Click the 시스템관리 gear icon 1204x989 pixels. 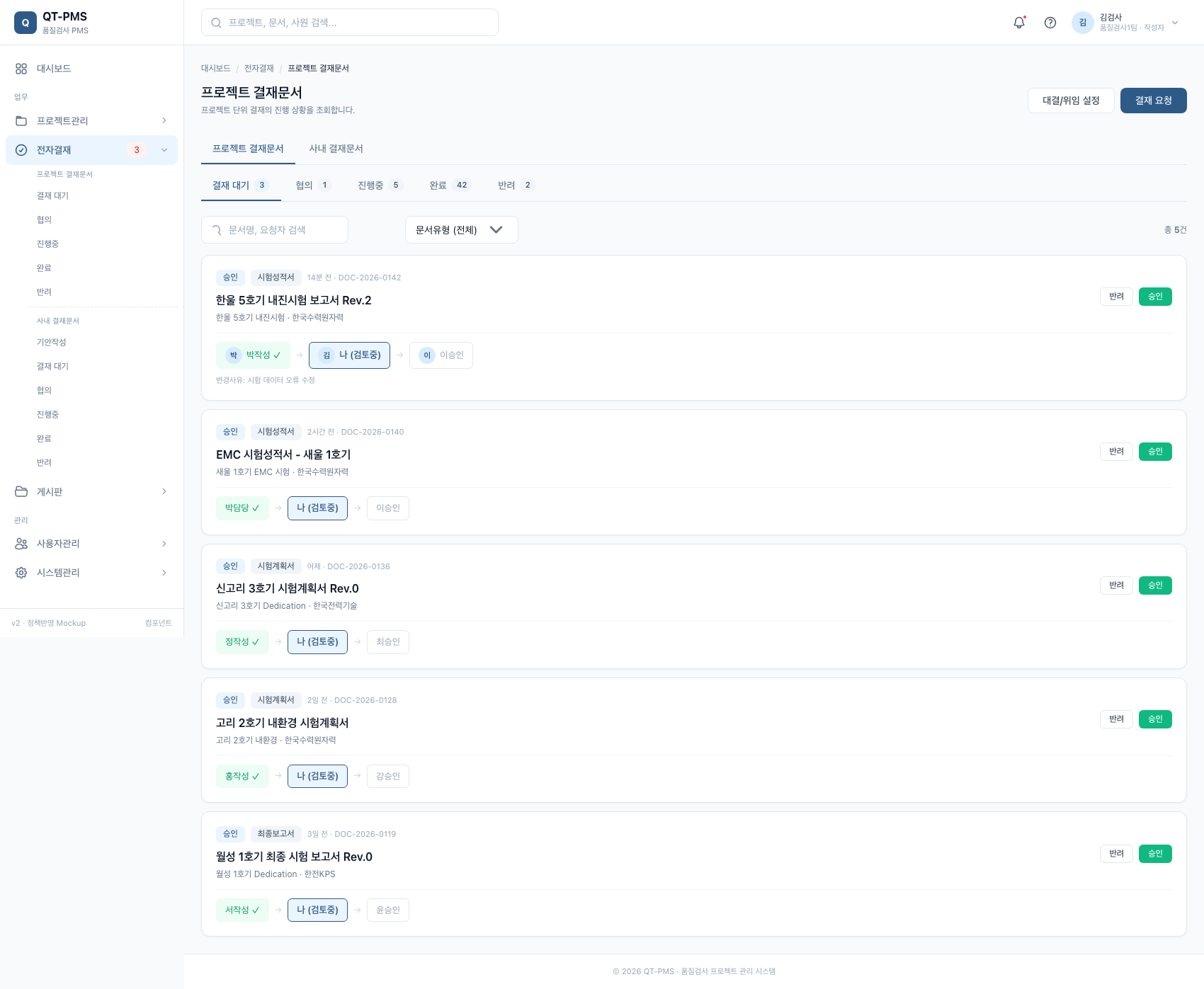[21, 573]
